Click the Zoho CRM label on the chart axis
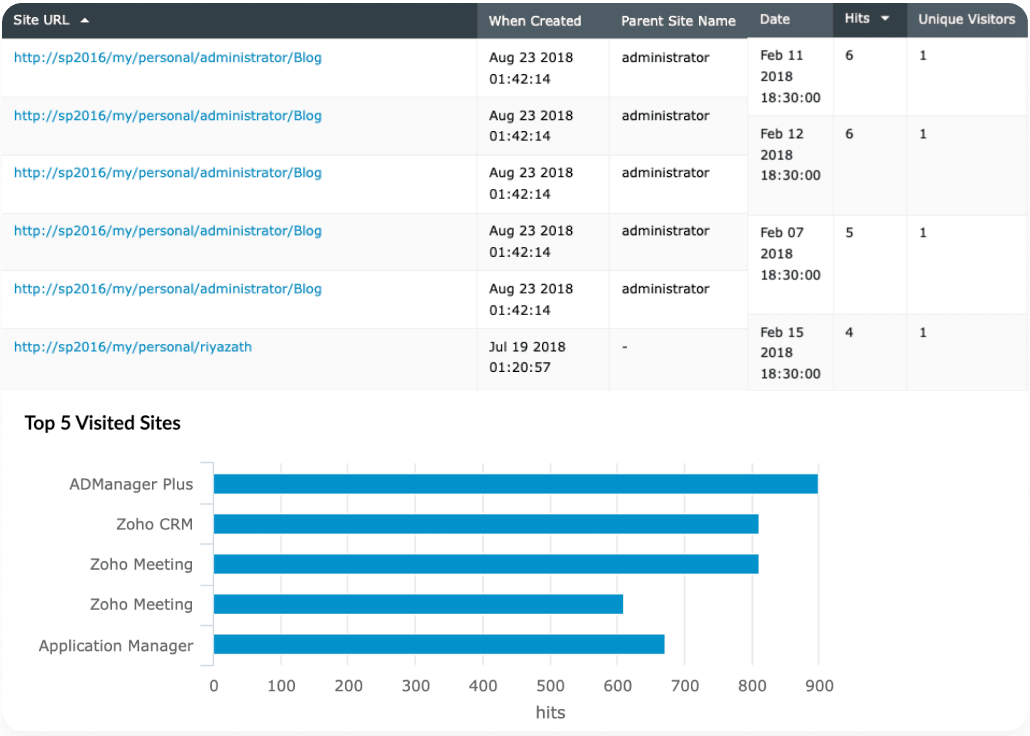Image resolution: width=1030 pixels, height=736 pixels. pyautogui.click(x=153, y=523)
